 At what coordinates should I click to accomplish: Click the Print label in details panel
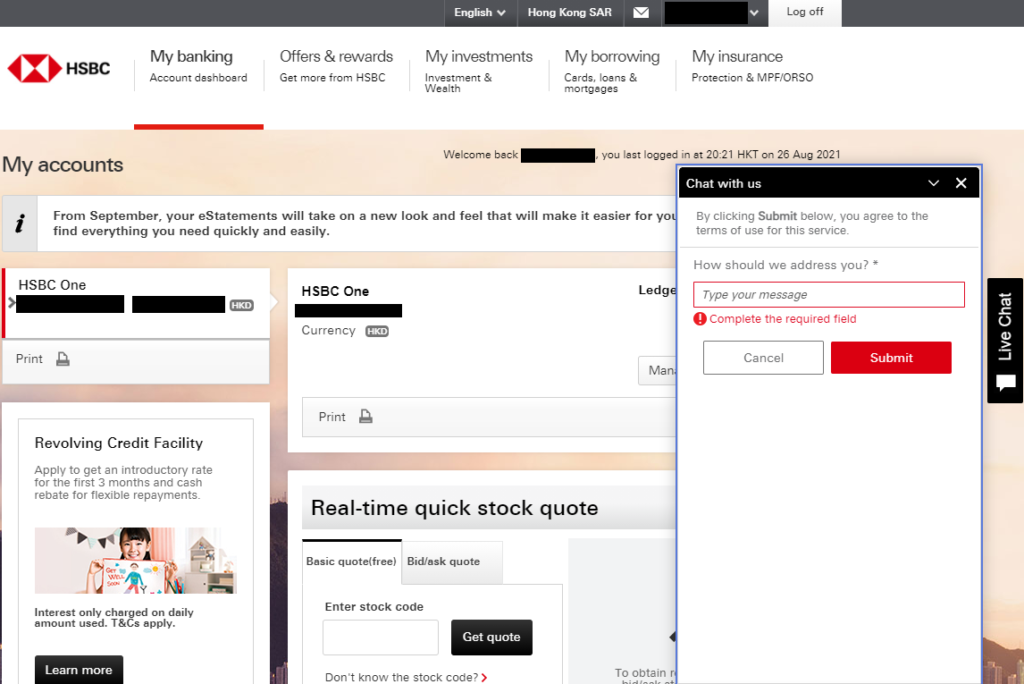(x=332, y=417)
